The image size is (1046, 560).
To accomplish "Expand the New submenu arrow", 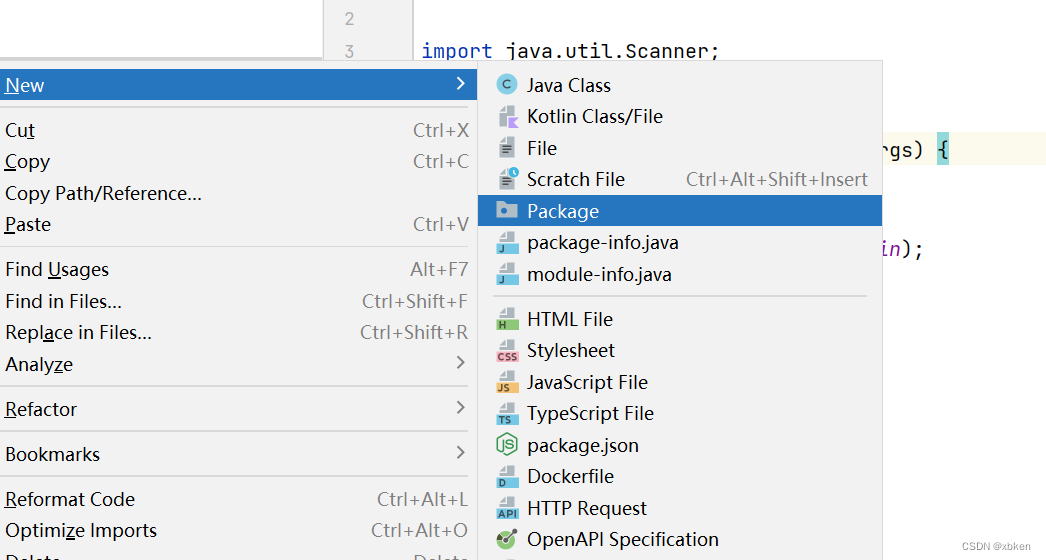I will pos(460,84).
